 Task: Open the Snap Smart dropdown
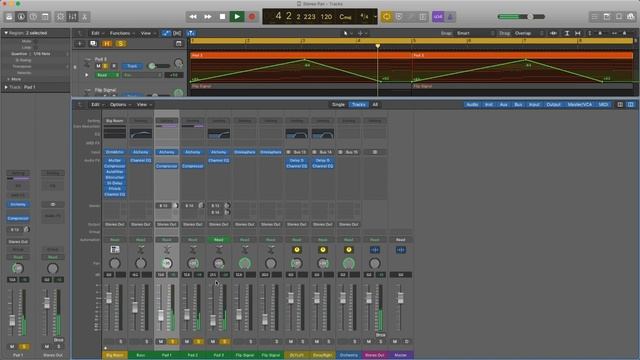point(474,33)
